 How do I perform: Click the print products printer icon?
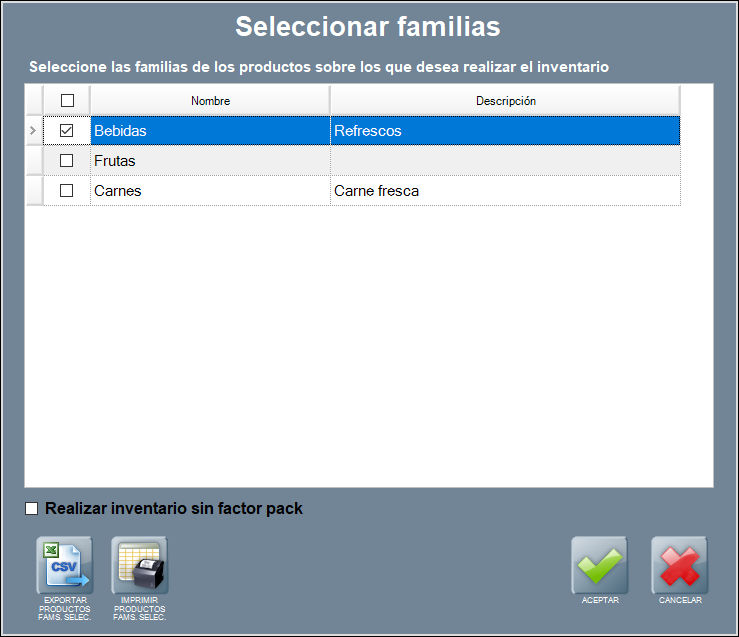pyautogui.click(x=140, y=566)
